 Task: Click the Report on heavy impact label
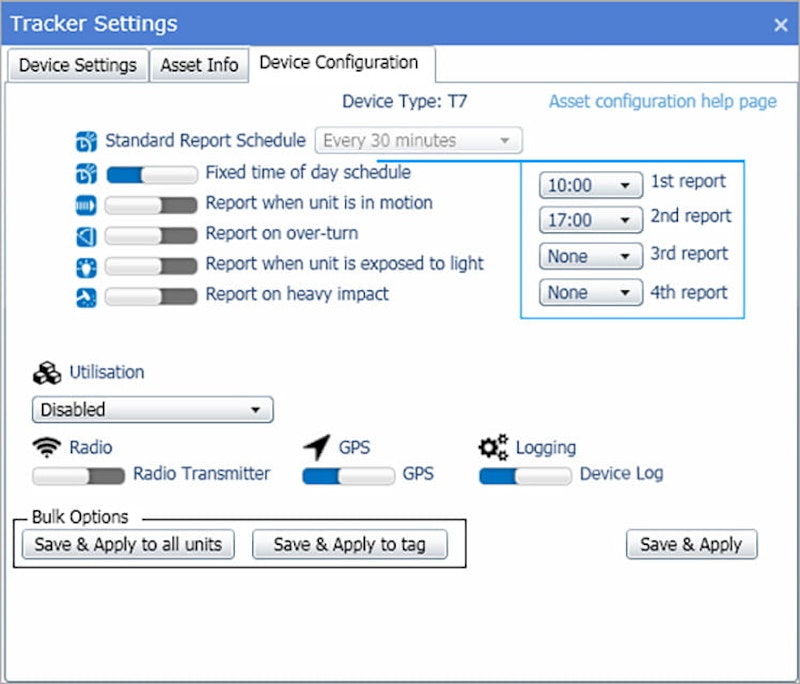coord(297,294)
